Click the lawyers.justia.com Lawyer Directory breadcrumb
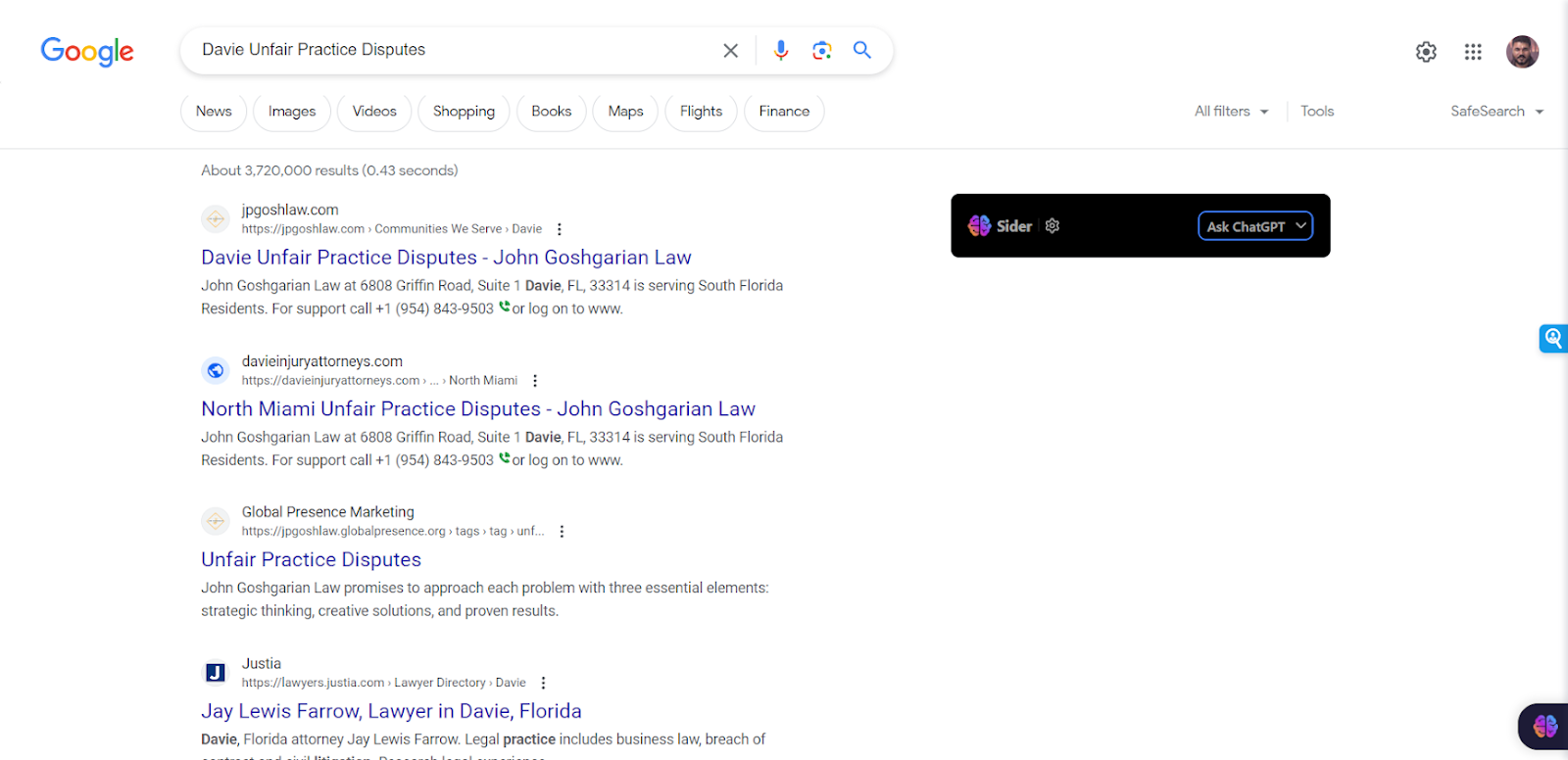The width and height of the screenshot is (1568, 760). (x=384, y=684)
